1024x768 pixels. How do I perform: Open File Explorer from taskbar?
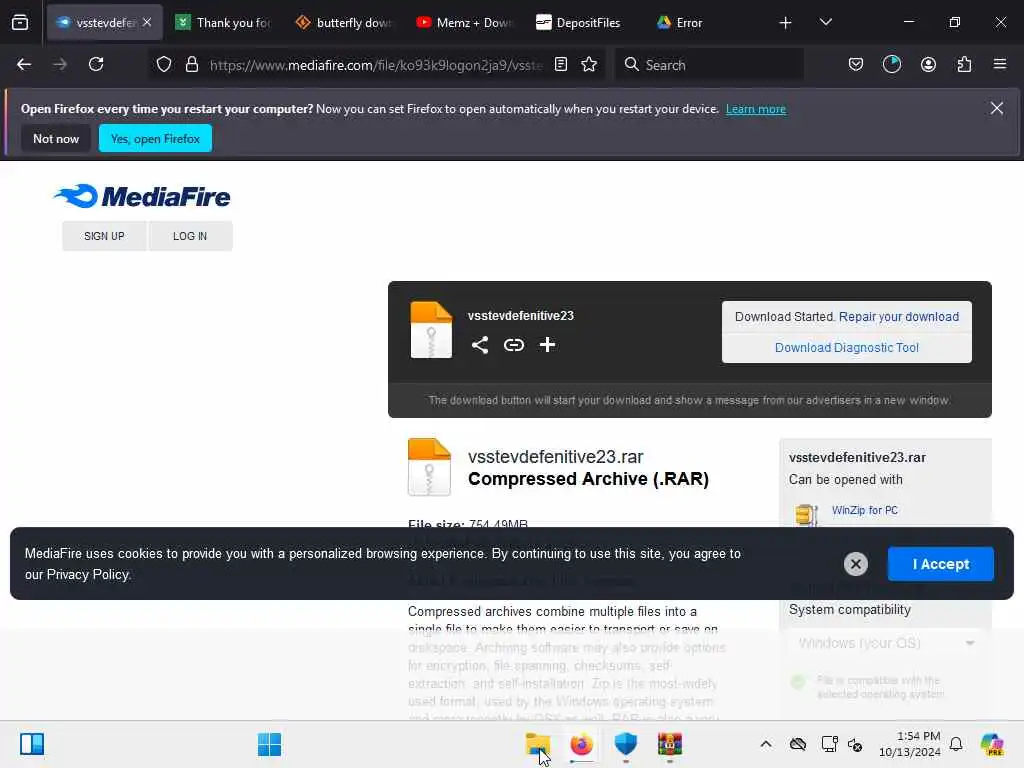tap(537, 744)
